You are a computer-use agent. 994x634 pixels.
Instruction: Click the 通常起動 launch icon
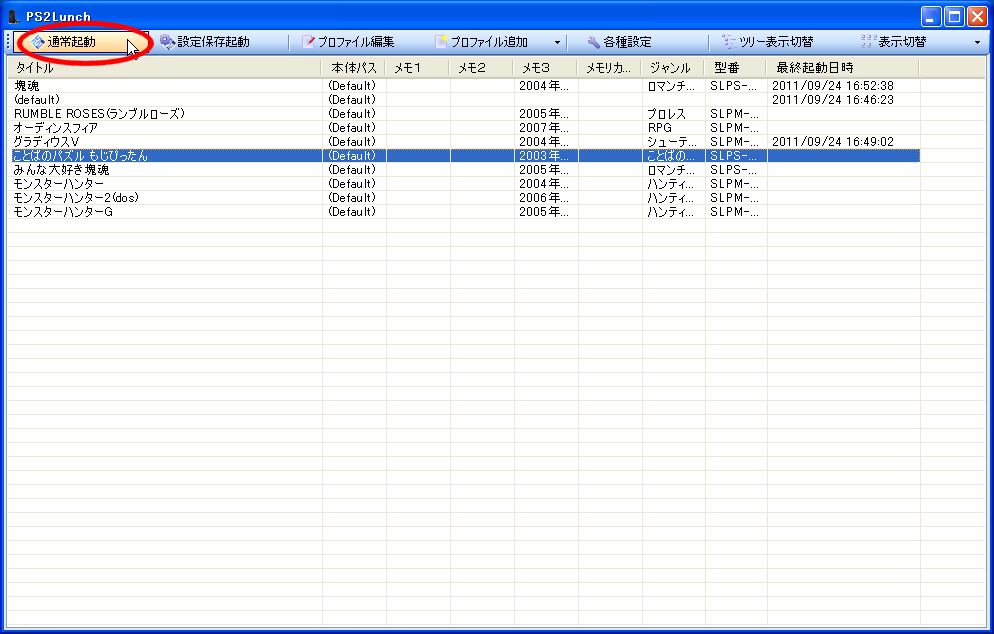[x=38, y=42]
